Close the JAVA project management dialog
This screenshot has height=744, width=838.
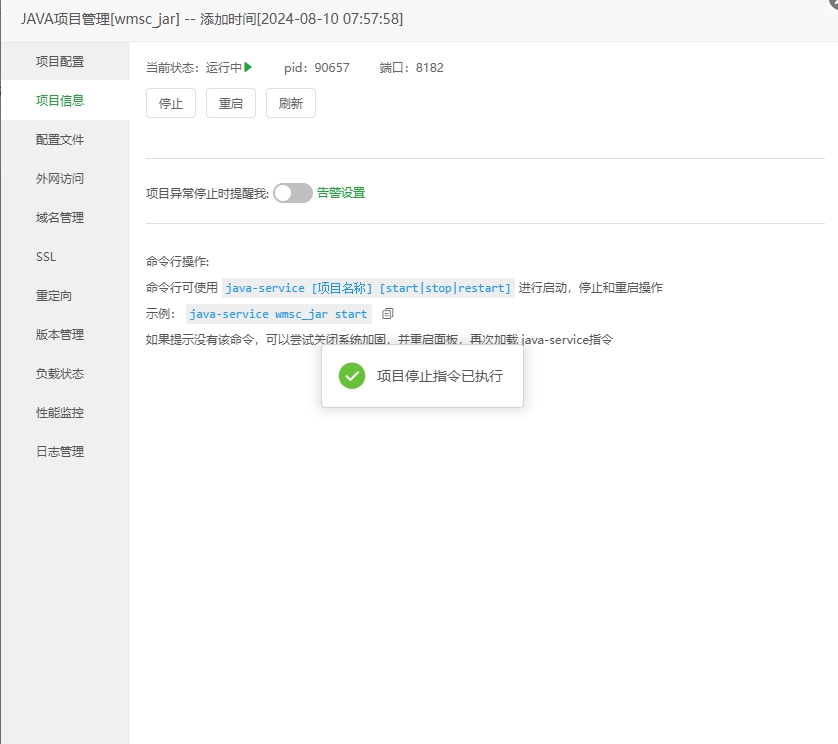coord(834,3)
